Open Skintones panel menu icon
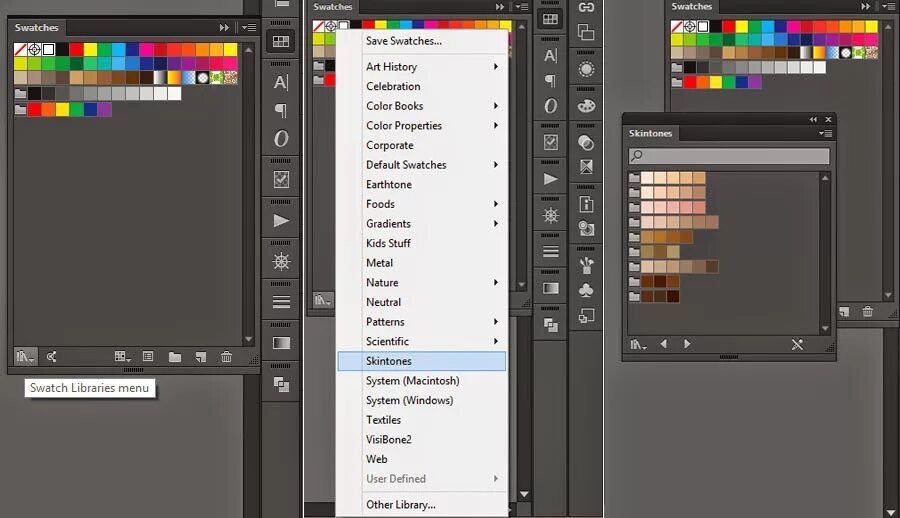This screenshot has height=518, width=900. click(825, 133)
